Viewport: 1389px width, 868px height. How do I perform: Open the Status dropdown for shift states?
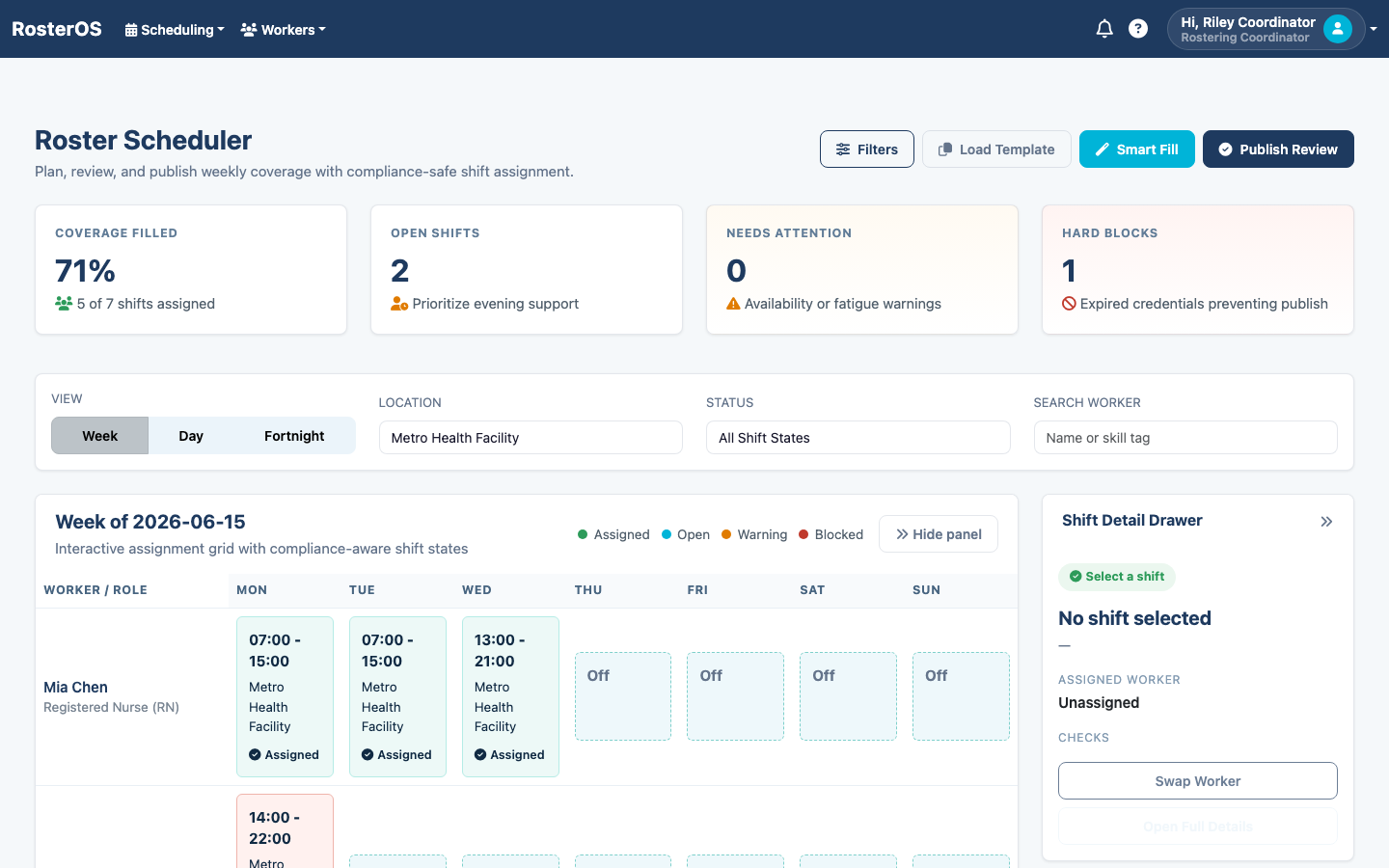(x=858, y=438)
